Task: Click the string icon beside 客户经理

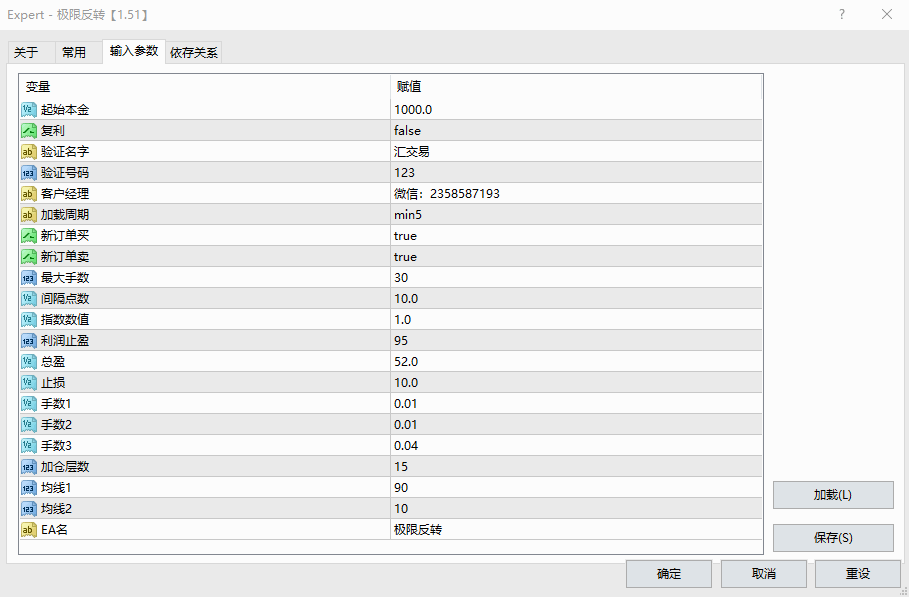Action: tap(29, 194)
